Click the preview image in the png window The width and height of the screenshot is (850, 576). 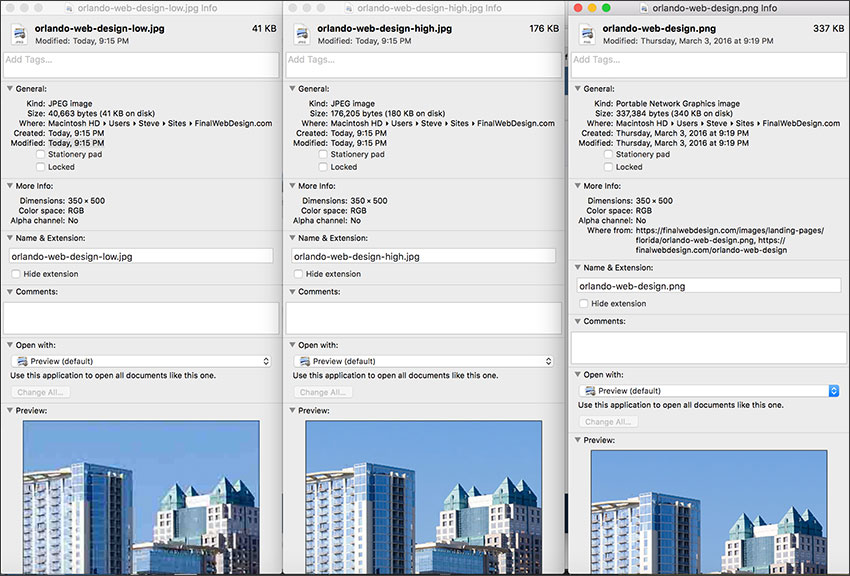click(709, 512)
